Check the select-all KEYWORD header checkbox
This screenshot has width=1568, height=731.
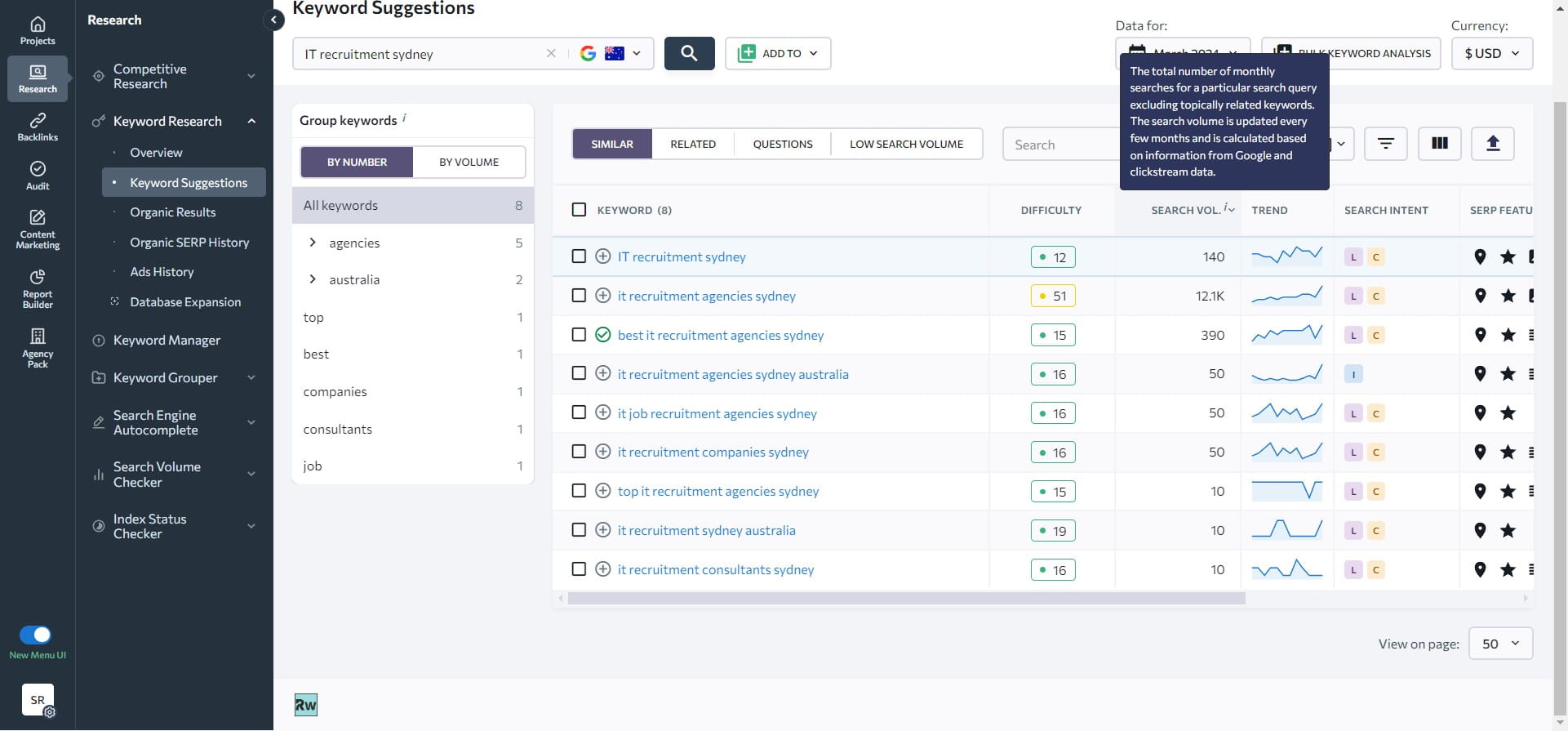pos(579,210)
